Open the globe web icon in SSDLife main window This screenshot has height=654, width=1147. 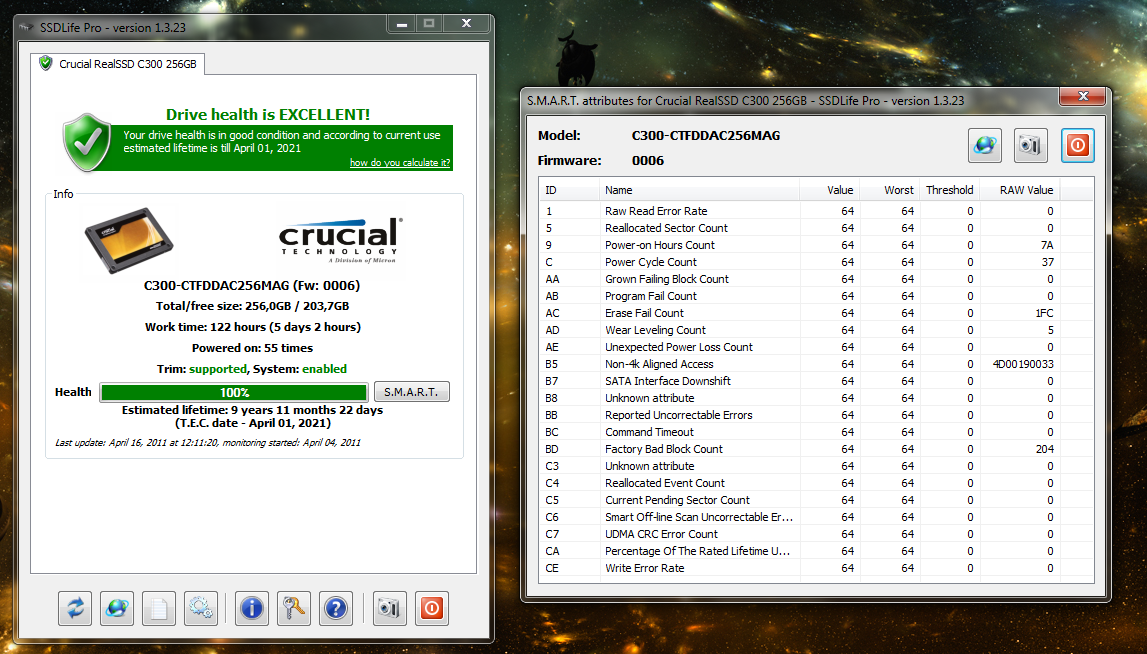coord(117,609)
